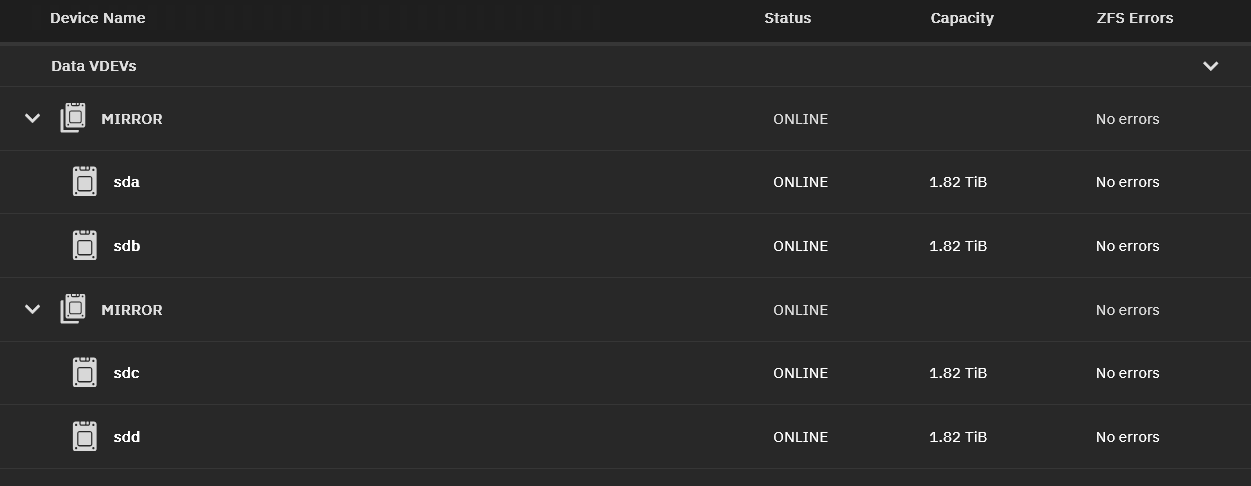Click the Device Name column header
The height and width of the screenshot is (486, 1251).
[x=98, y=18]
